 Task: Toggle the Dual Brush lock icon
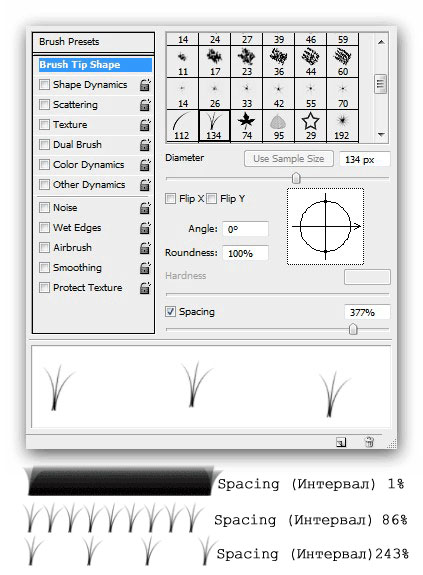click(145, 145)
